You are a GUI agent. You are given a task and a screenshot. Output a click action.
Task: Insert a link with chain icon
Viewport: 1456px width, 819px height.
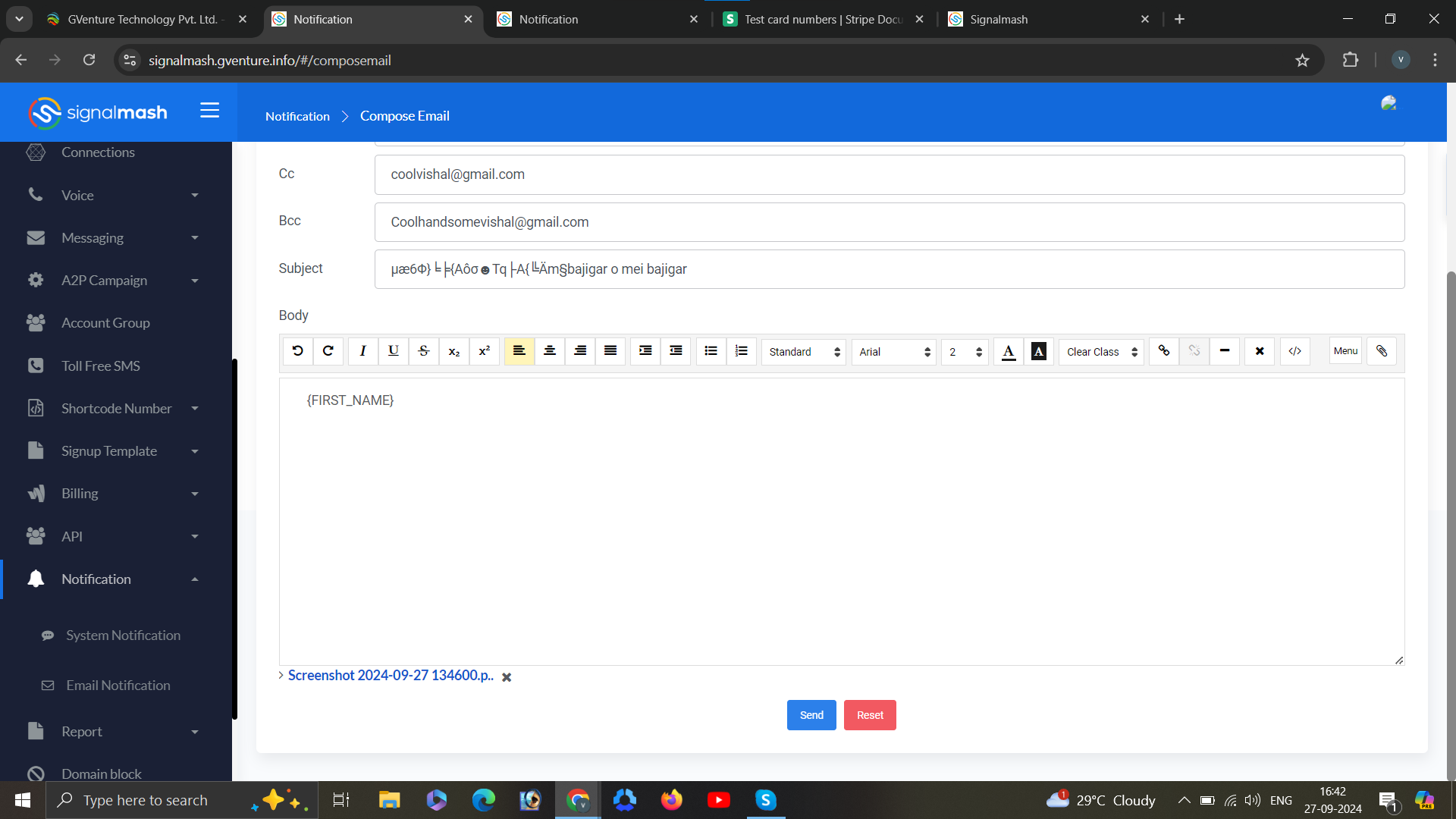[x=1163, y=351]
